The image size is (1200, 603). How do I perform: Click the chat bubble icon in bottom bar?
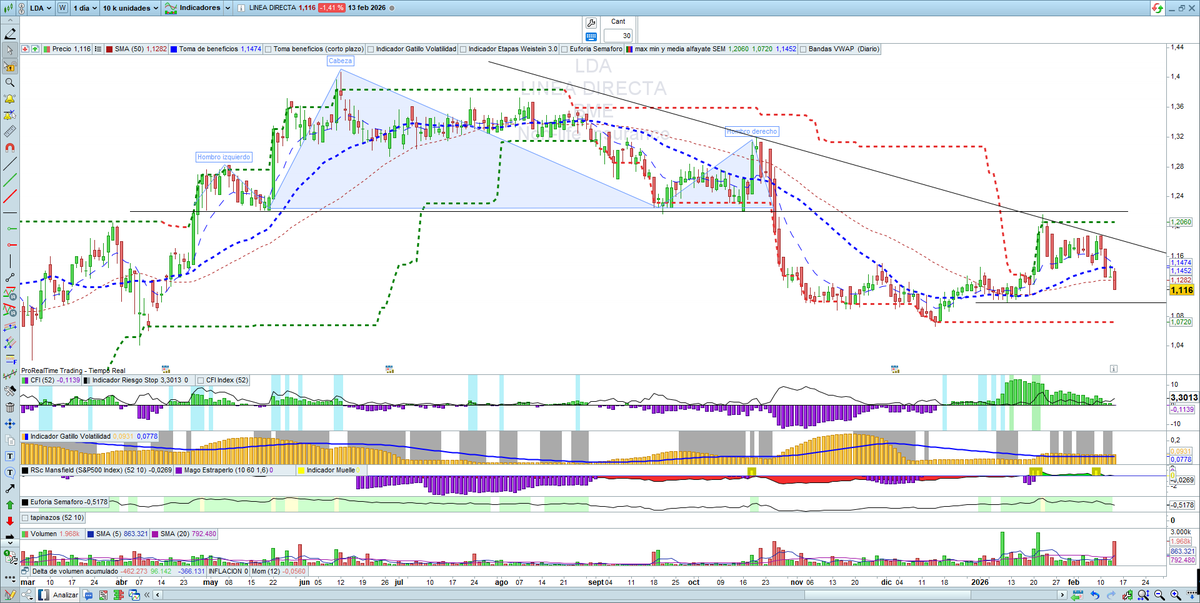tap(88, 595)
